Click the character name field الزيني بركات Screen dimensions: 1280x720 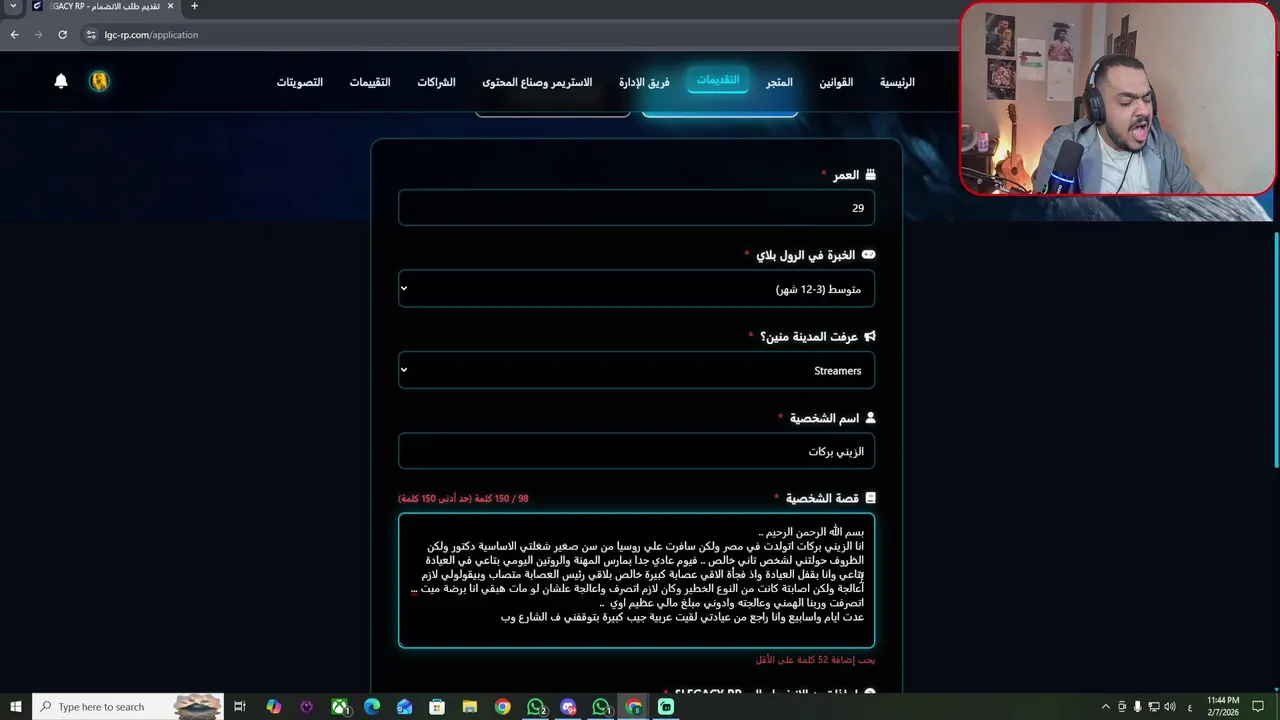tap(636, 451)
